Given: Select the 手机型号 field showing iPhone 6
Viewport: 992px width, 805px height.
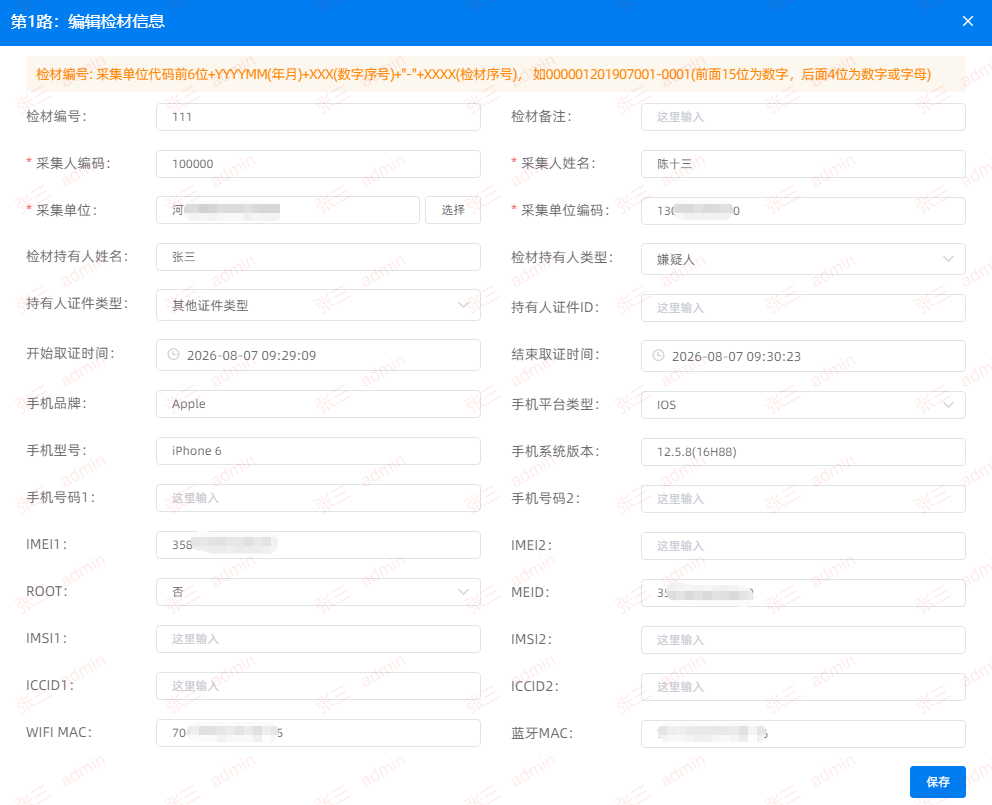Looking at the screenshot, I should coord(318,451).
